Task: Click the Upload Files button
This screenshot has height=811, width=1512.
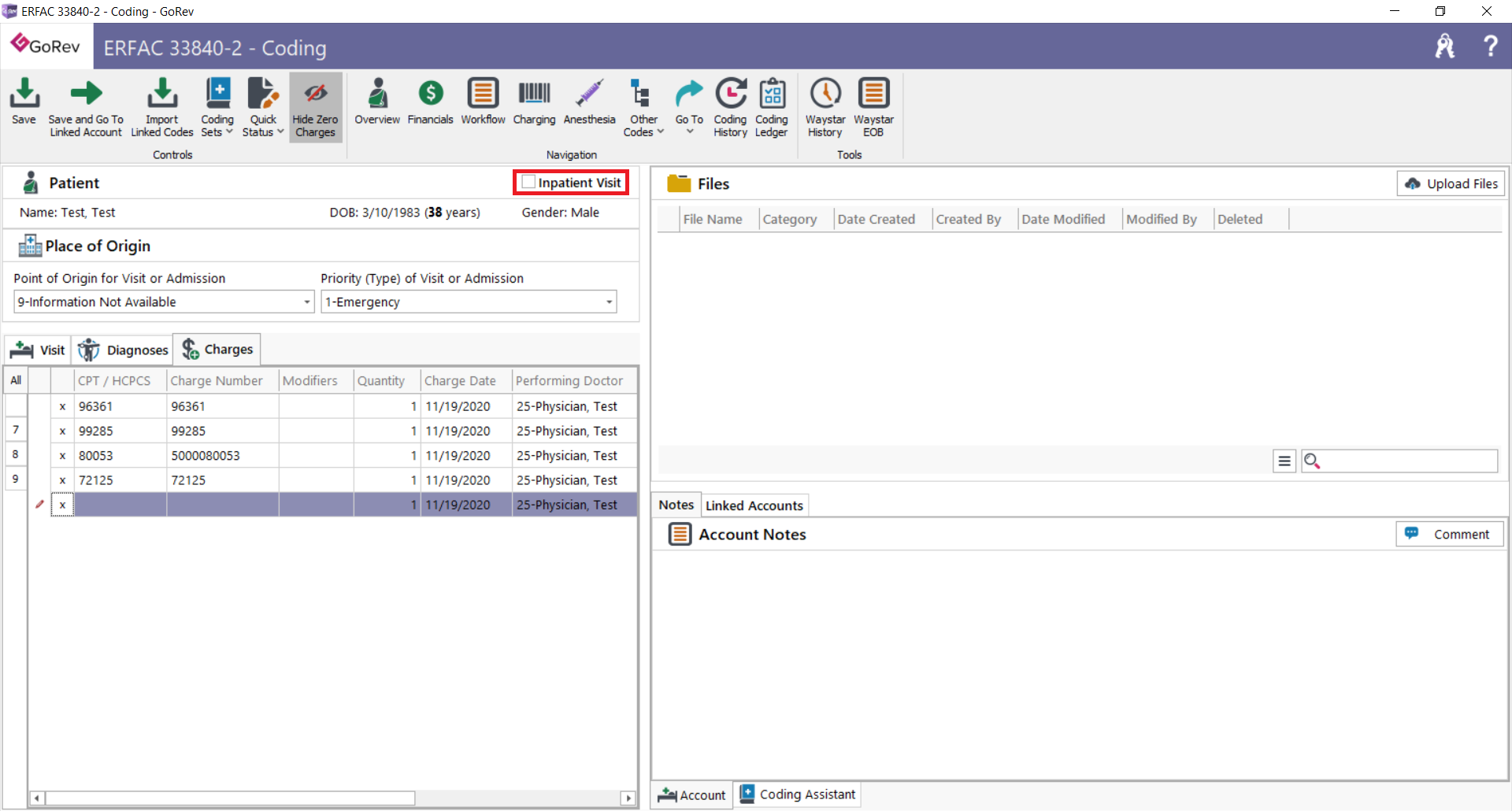Action: coord(1451,183)
